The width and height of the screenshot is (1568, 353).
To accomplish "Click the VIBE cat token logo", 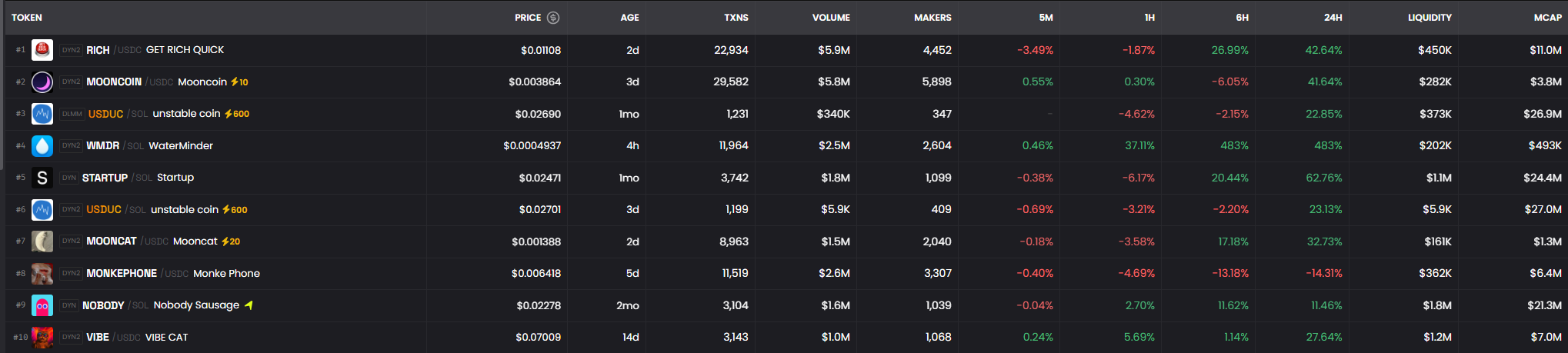I will point(42,337).
